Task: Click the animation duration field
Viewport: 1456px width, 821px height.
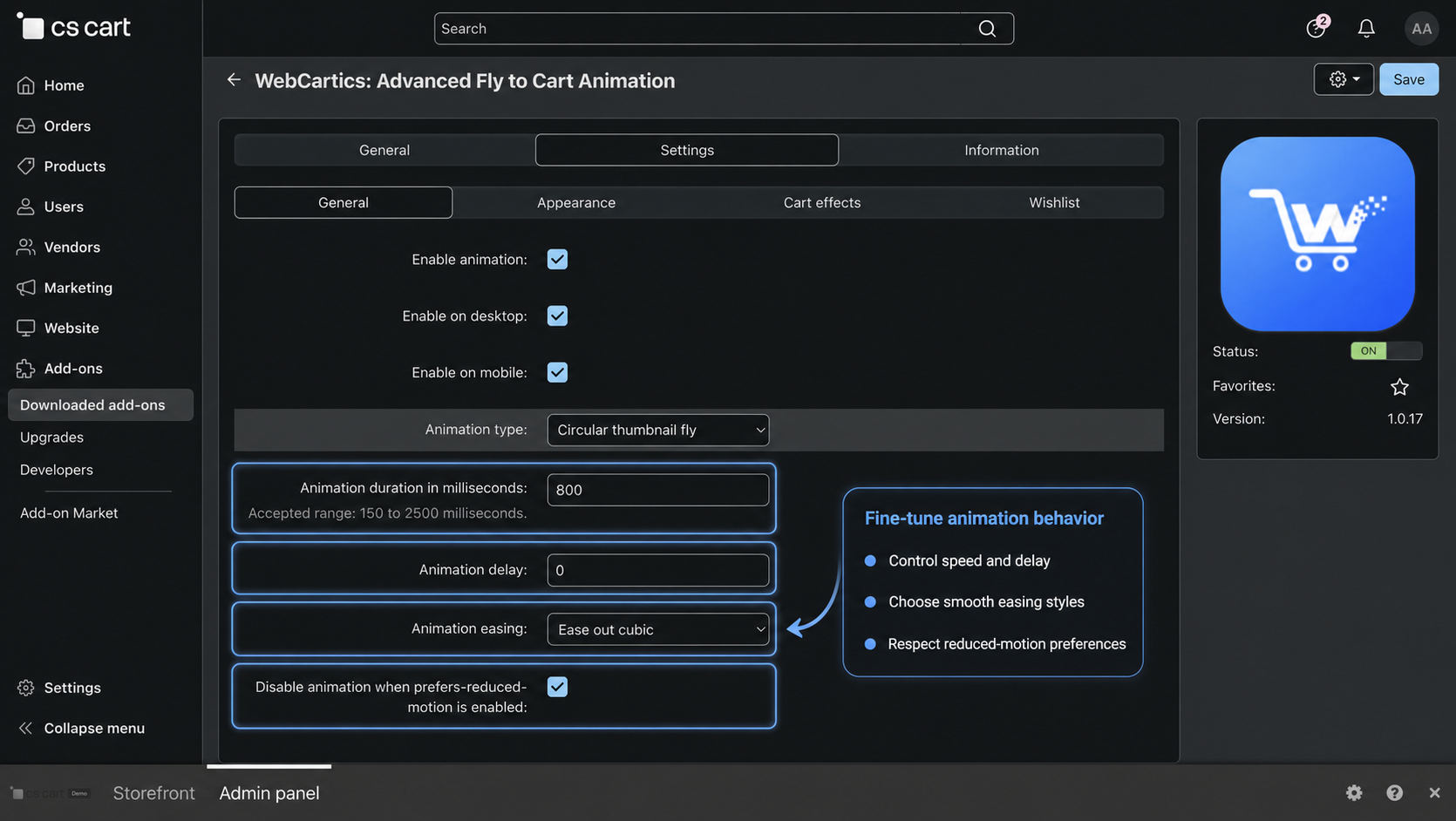Action: [658, 490]
